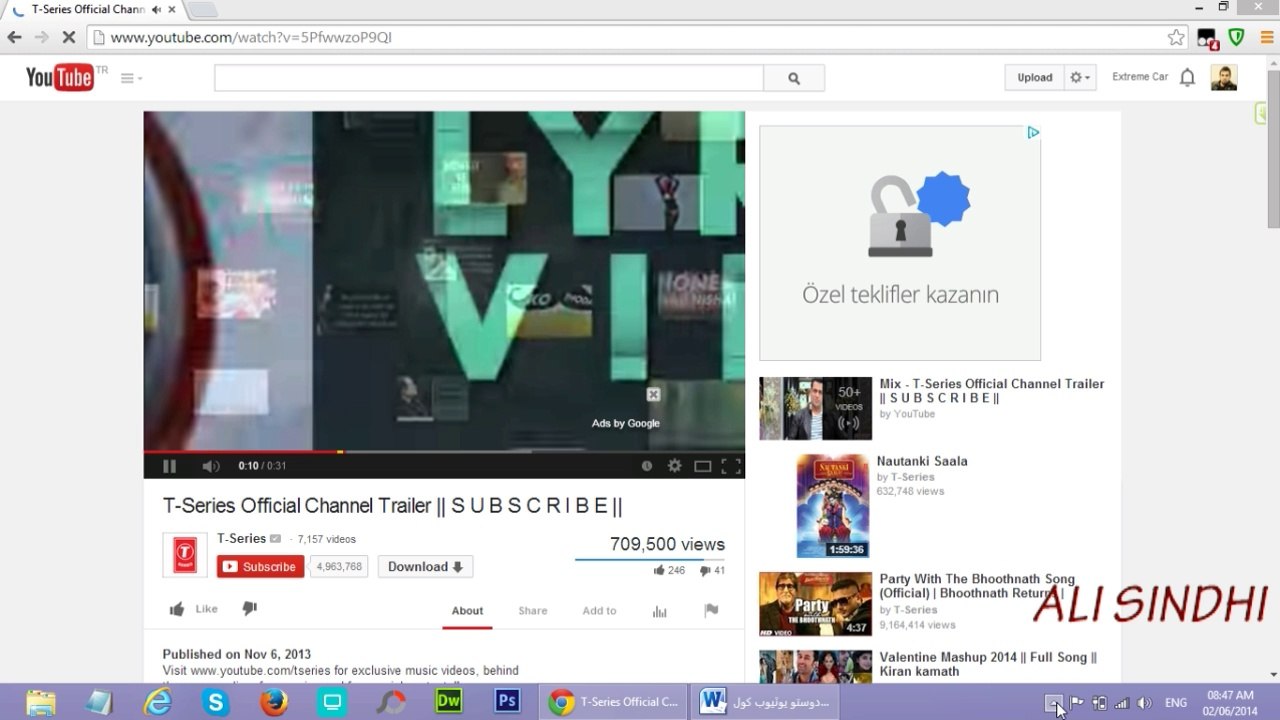
Task: Click the YouTube search field
Action: (x=489, y=78)
